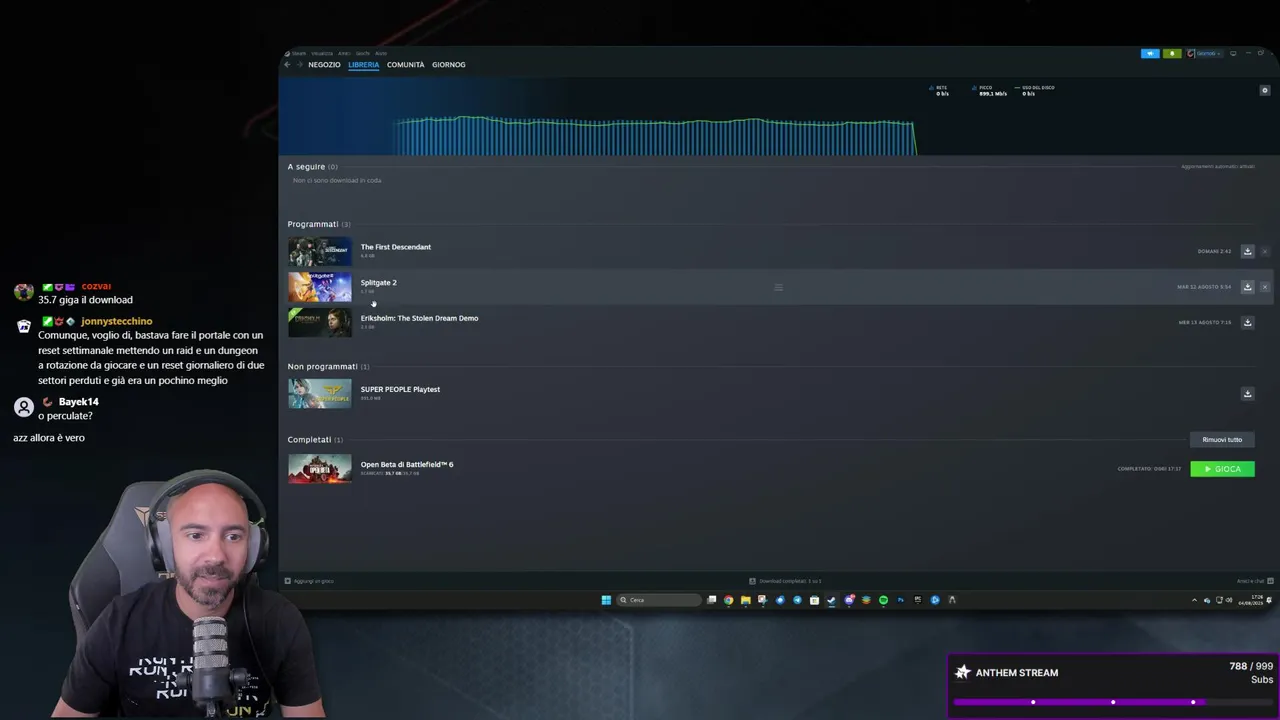Open The First Descendant game thumbnail
The height and width of the screenshot is (720, 1280).
(320, 251)
